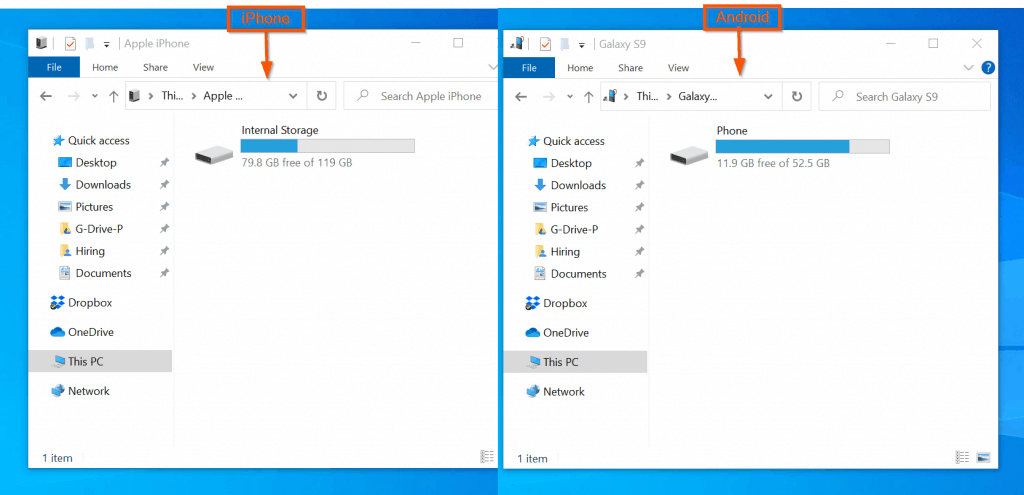Refresh the Galaxy S9 window
1024x495 pixels.
tap(797, 97)
